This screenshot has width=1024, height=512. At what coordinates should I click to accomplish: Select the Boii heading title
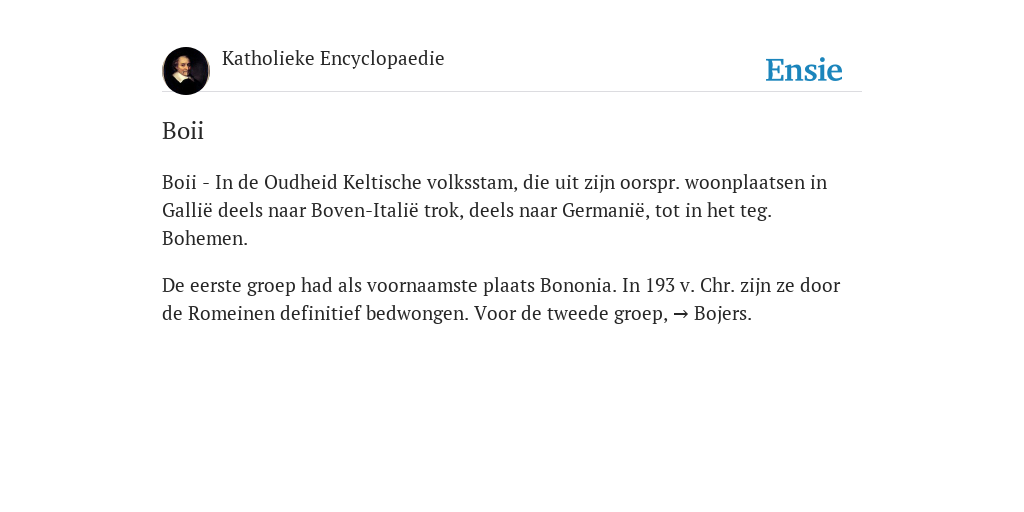(x=183, y=131)
